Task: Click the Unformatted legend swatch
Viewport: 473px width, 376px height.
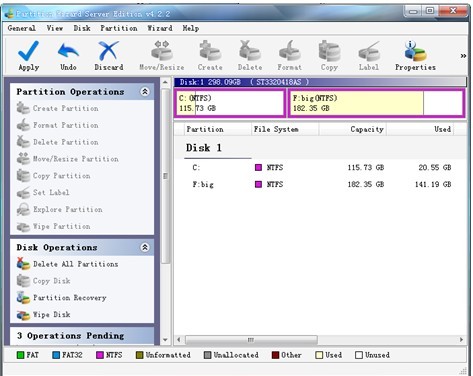Action: (140, 355)
